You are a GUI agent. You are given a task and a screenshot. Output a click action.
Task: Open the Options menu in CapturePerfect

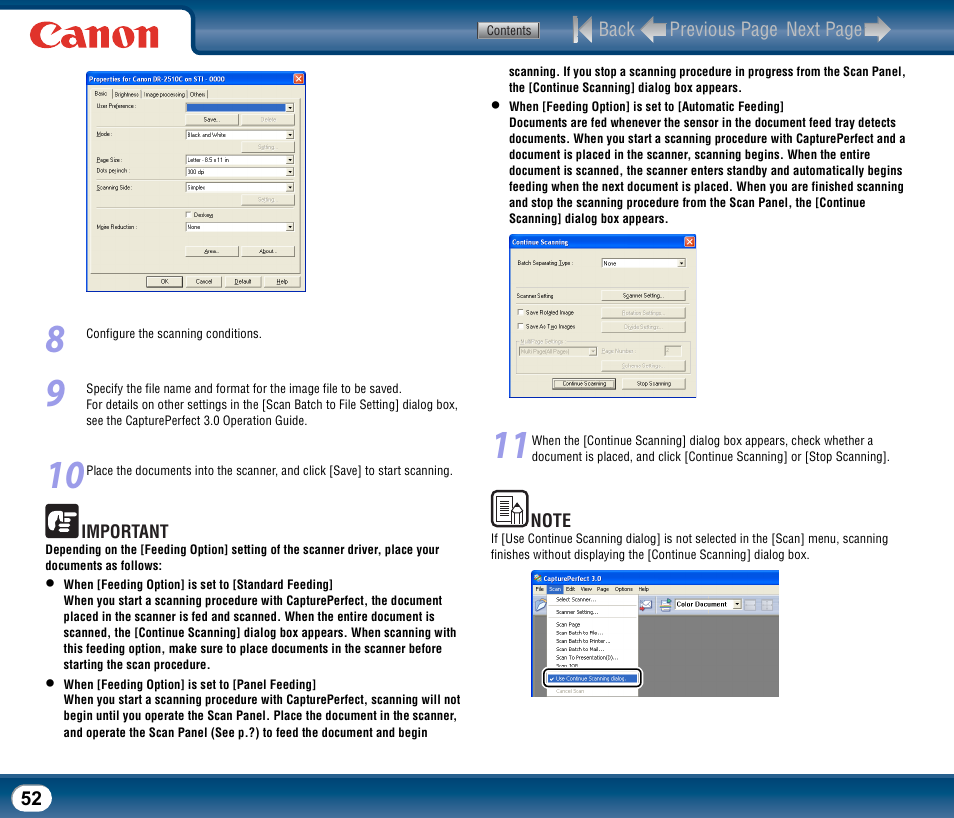[x=624, y=589]
